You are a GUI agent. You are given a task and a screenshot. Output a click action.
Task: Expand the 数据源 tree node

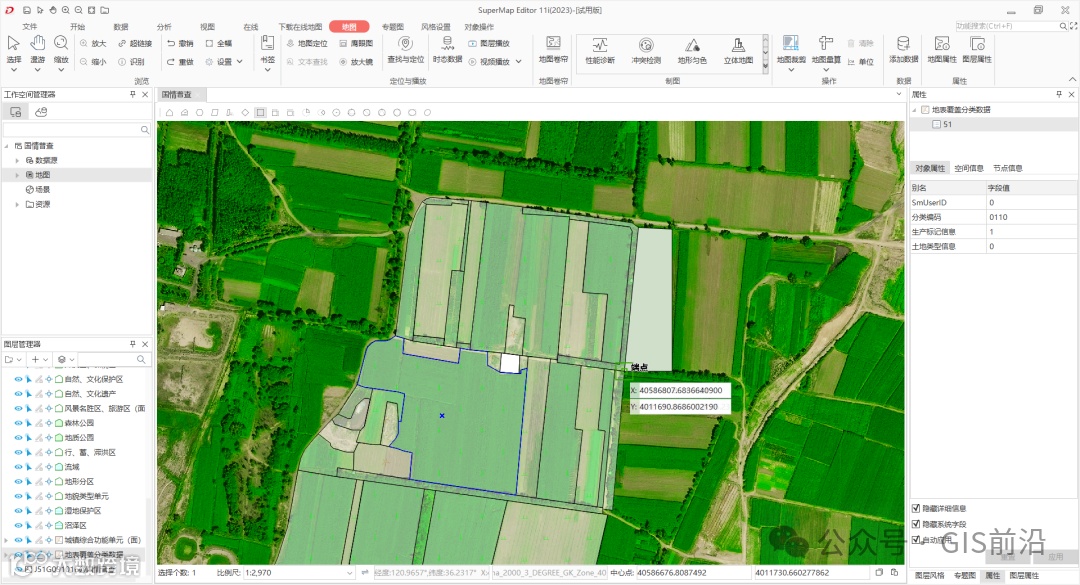coord(17,160)
